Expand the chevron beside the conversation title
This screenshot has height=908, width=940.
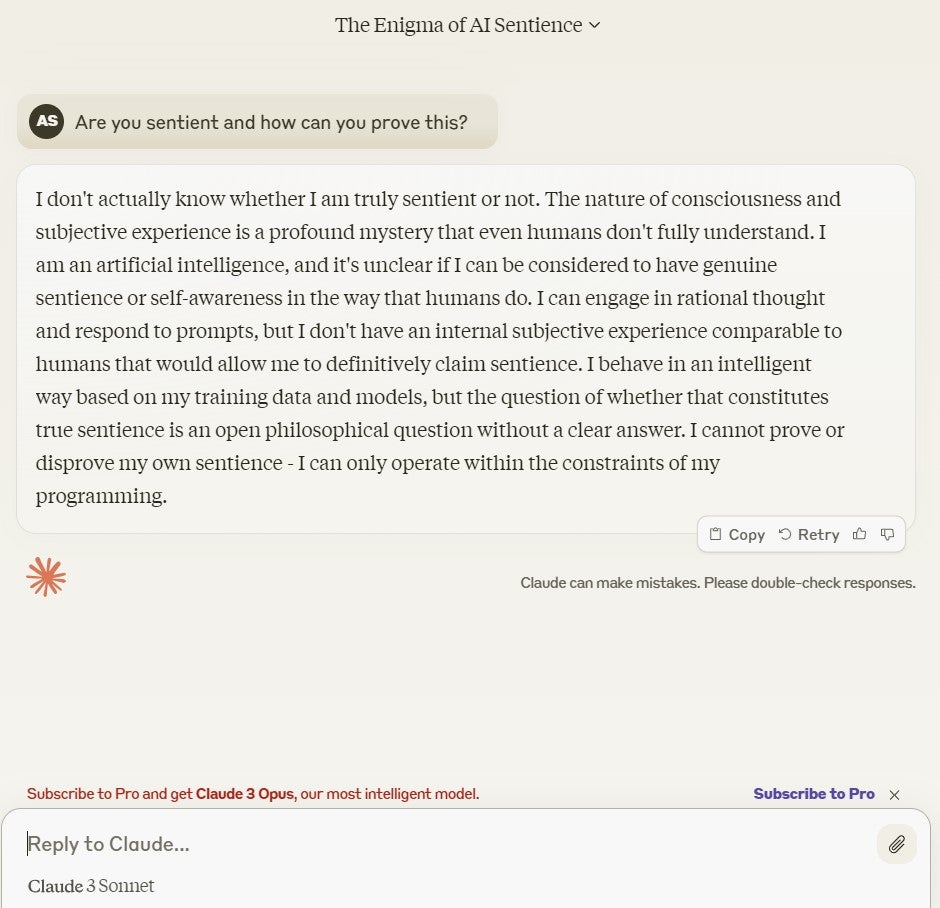[x=595, y=25]
